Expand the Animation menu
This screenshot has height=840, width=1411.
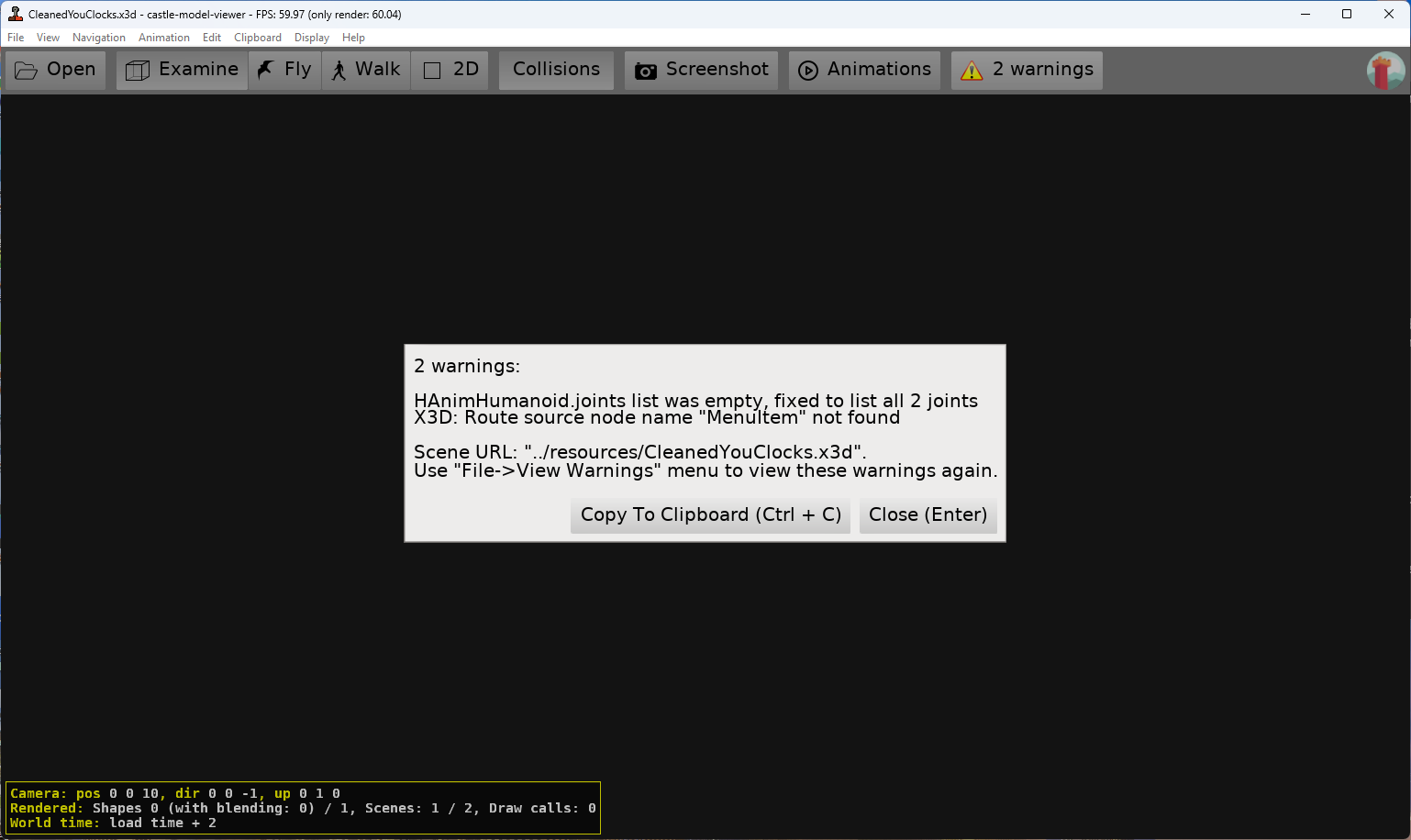(164, 38)
